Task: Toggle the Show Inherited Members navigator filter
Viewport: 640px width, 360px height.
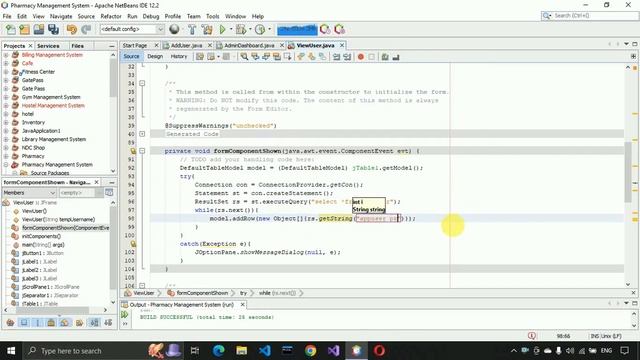Action: click(x=10, y=323)
